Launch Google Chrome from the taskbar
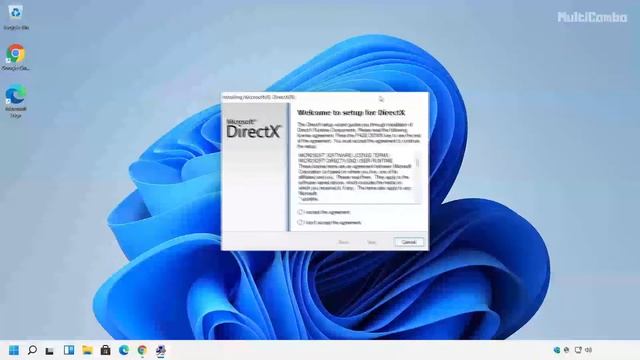 tap(142, 350)
